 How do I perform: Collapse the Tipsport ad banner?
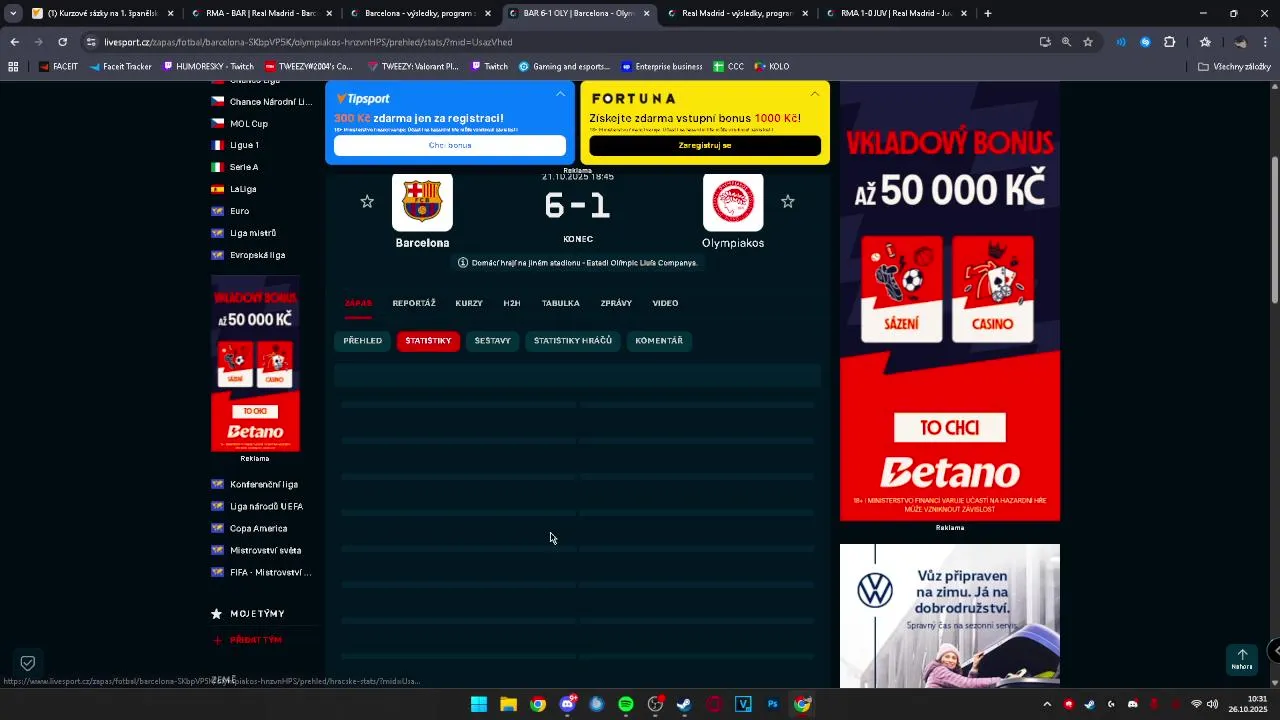click(x=560, y=94)
